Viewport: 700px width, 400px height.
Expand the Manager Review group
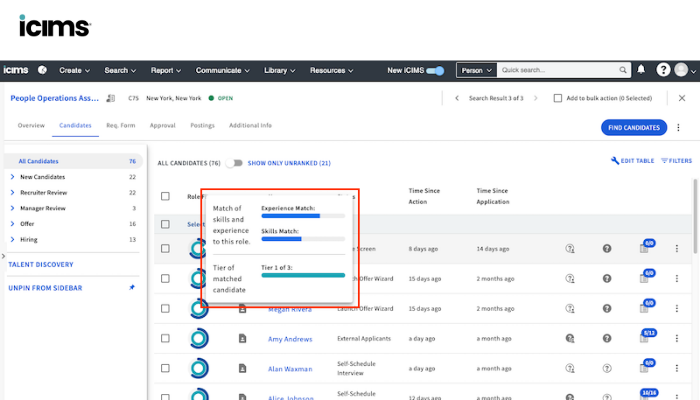click(12, 208)
